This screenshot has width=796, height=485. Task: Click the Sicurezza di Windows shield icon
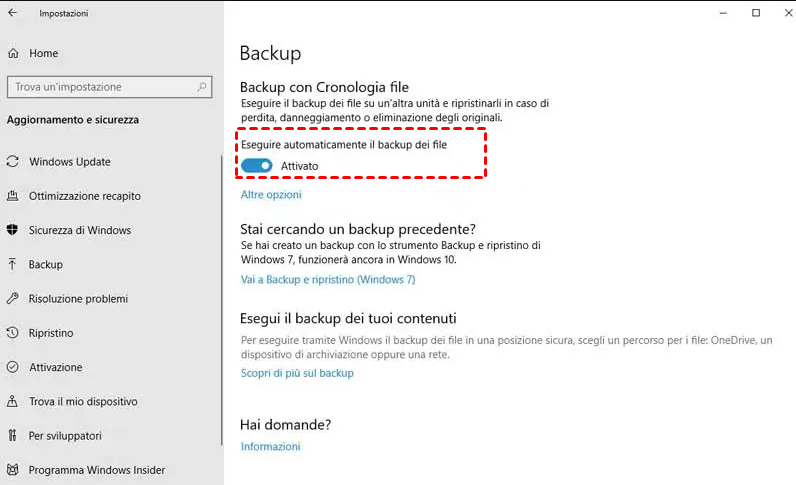[13, 230]
